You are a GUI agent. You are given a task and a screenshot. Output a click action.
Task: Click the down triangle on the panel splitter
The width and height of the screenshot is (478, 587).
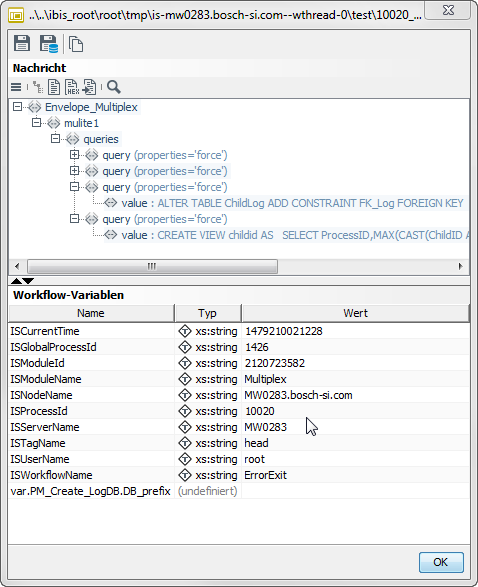(x=28, y=281)
